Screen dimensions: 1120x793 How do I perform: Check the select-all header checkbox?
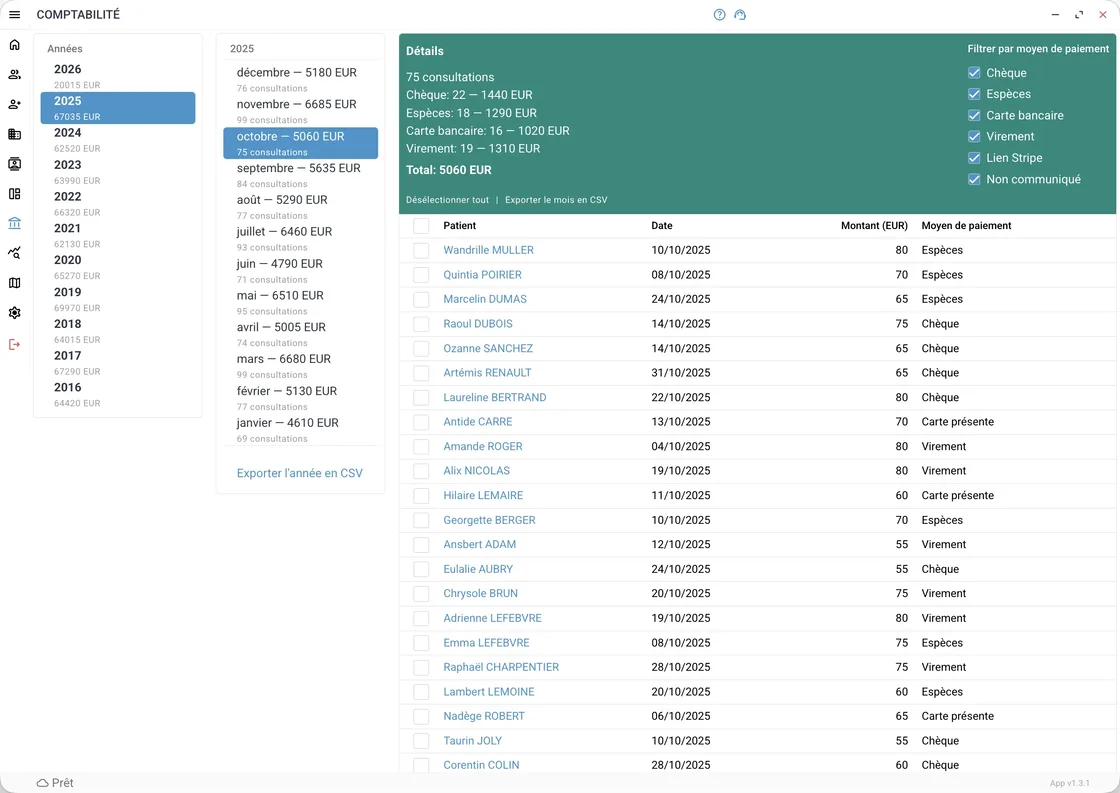coord(421,226)
